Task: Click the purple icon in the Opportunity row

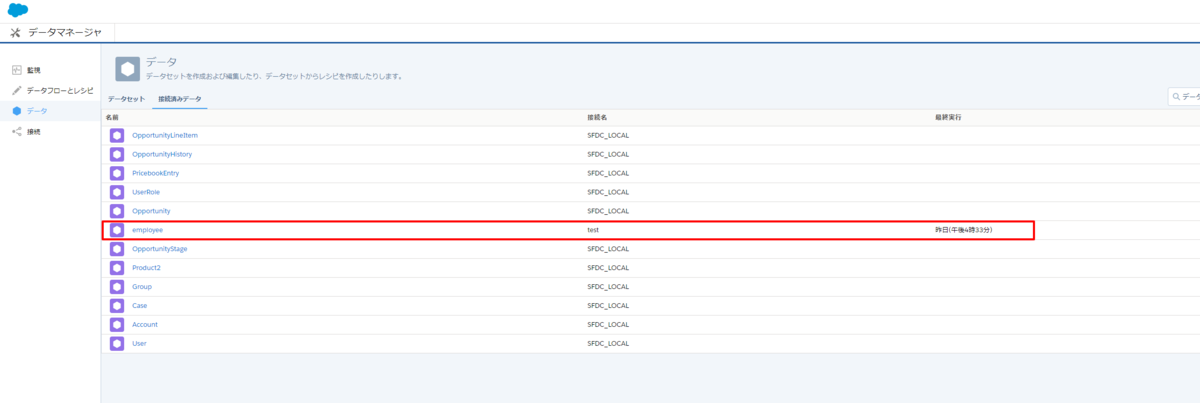Action: tap(117, 211)
